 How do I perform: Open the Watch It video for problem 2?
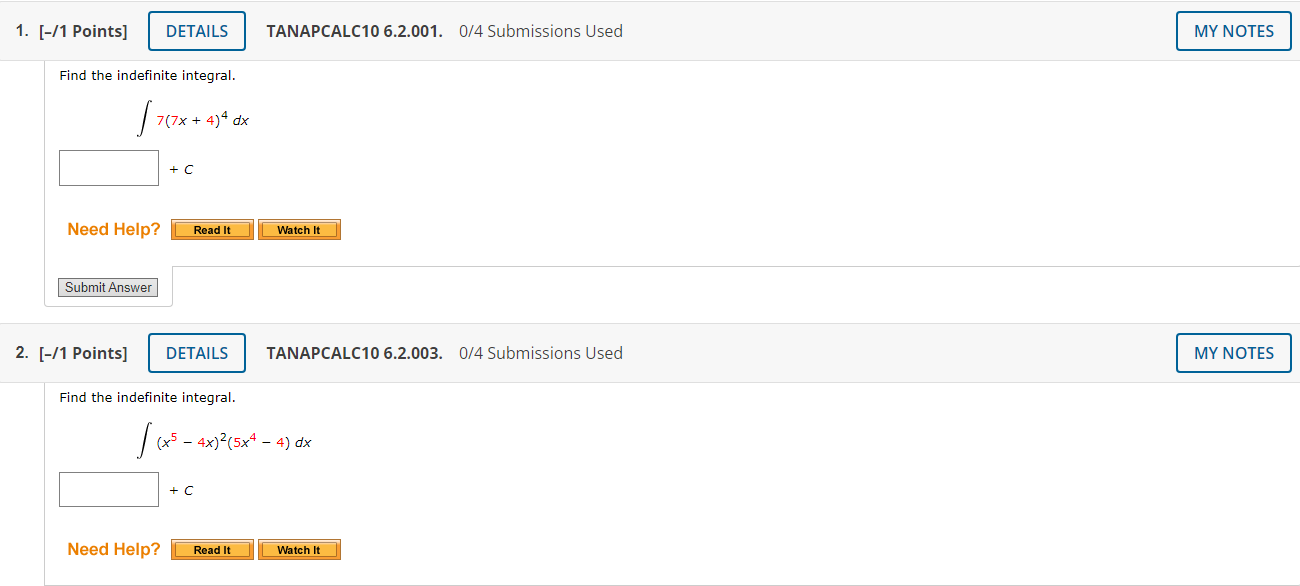(299, 549)
